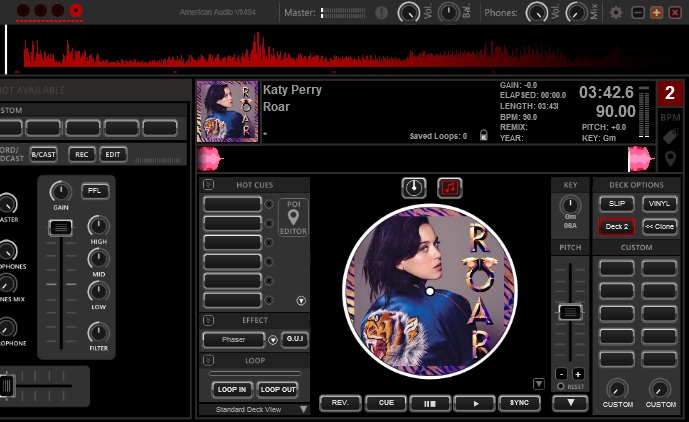Click the channel GAIN knob
Screen dimensions: 689x422
click(61, 192)
